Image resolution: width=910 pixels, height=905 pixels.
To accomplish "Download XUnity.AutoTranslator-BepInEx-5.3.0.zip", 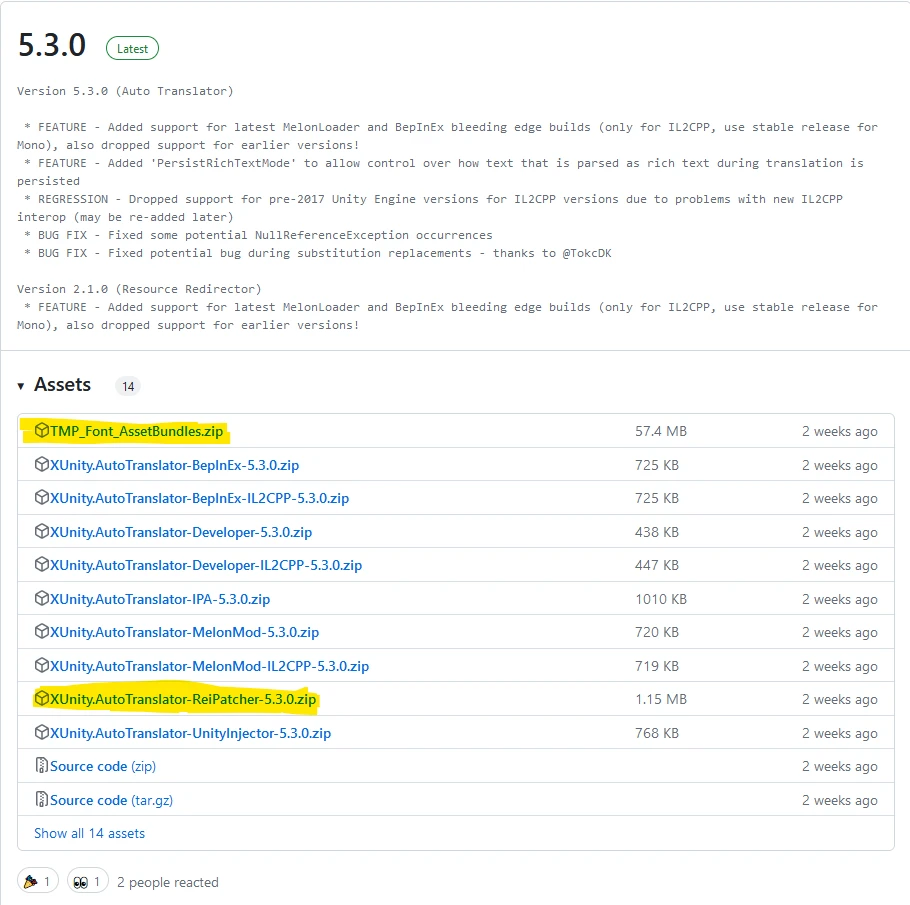I will pos(174,465).
